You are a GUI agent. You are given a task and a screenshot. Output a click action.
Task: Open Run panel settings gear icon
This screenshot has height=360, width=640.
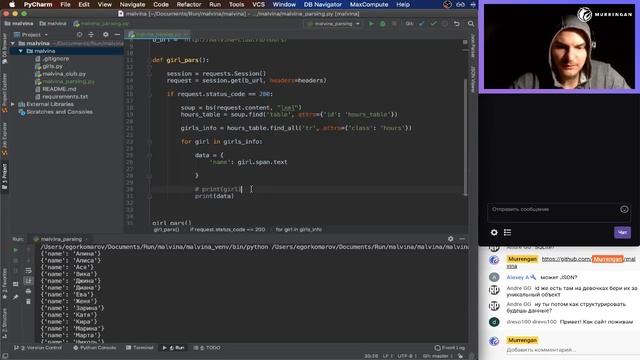point(451,239)
